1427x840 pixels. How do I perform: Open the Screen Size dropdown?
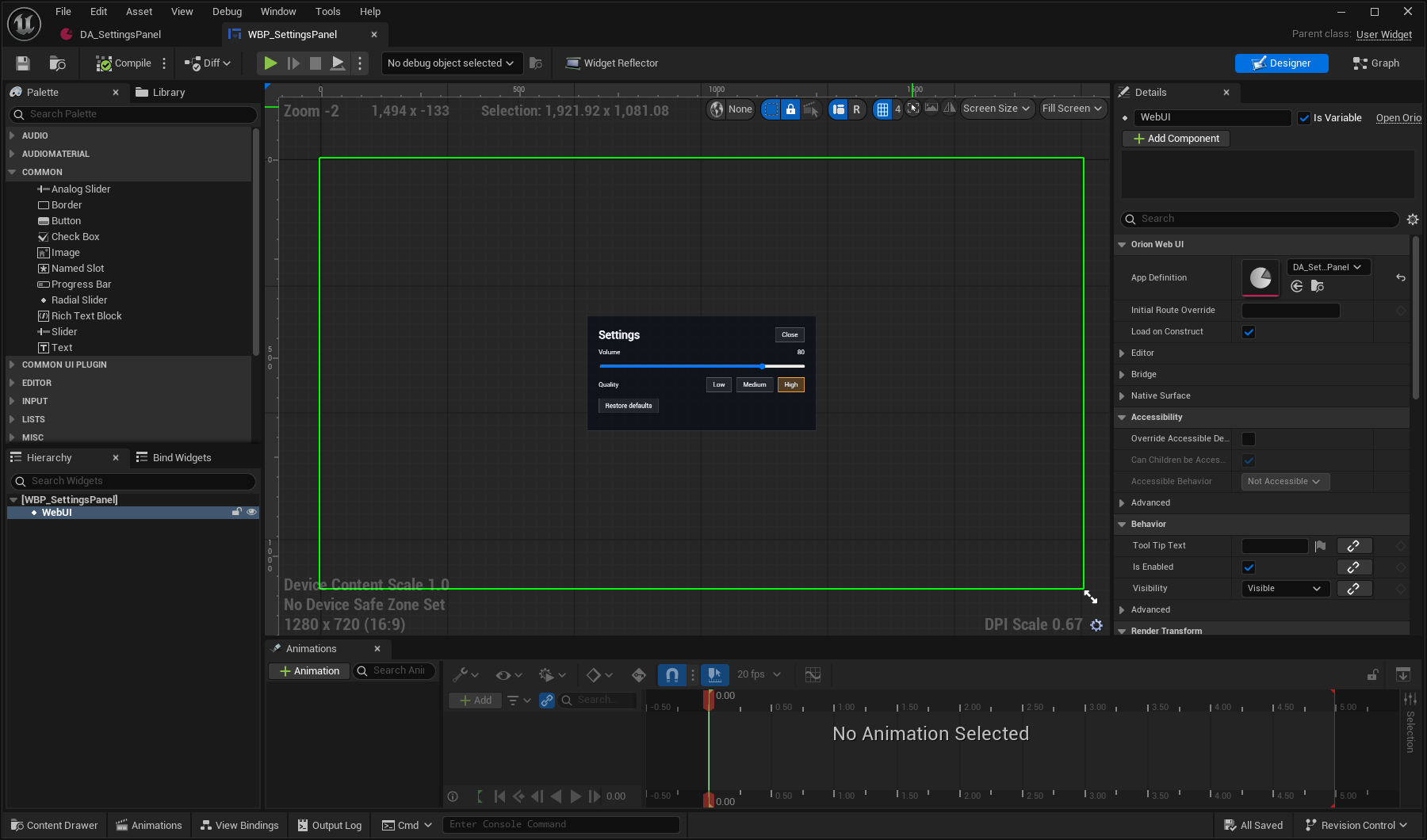[997, 109]
